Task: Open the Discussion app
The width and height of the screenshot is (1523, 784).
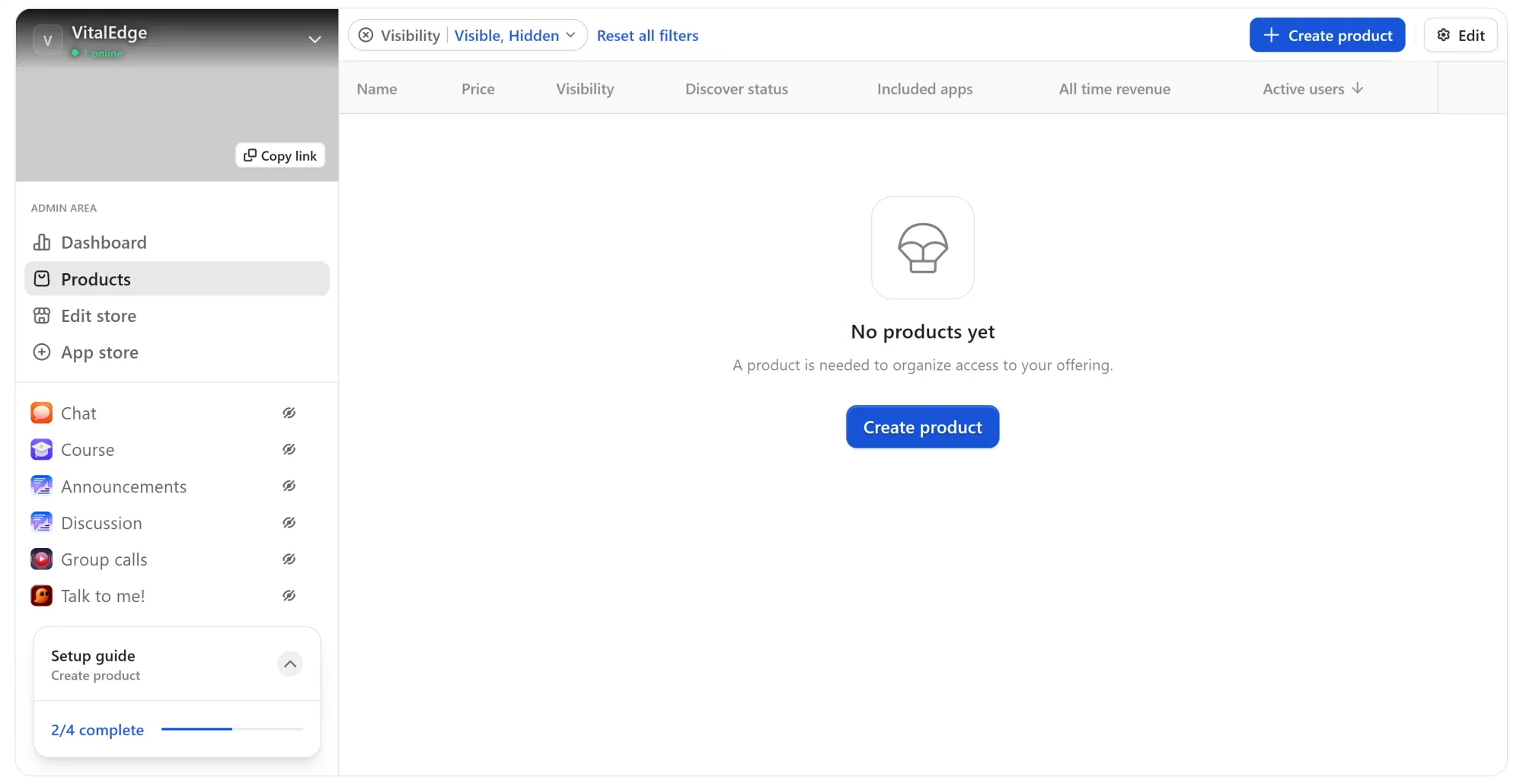Action: click(x=101, y=523)
